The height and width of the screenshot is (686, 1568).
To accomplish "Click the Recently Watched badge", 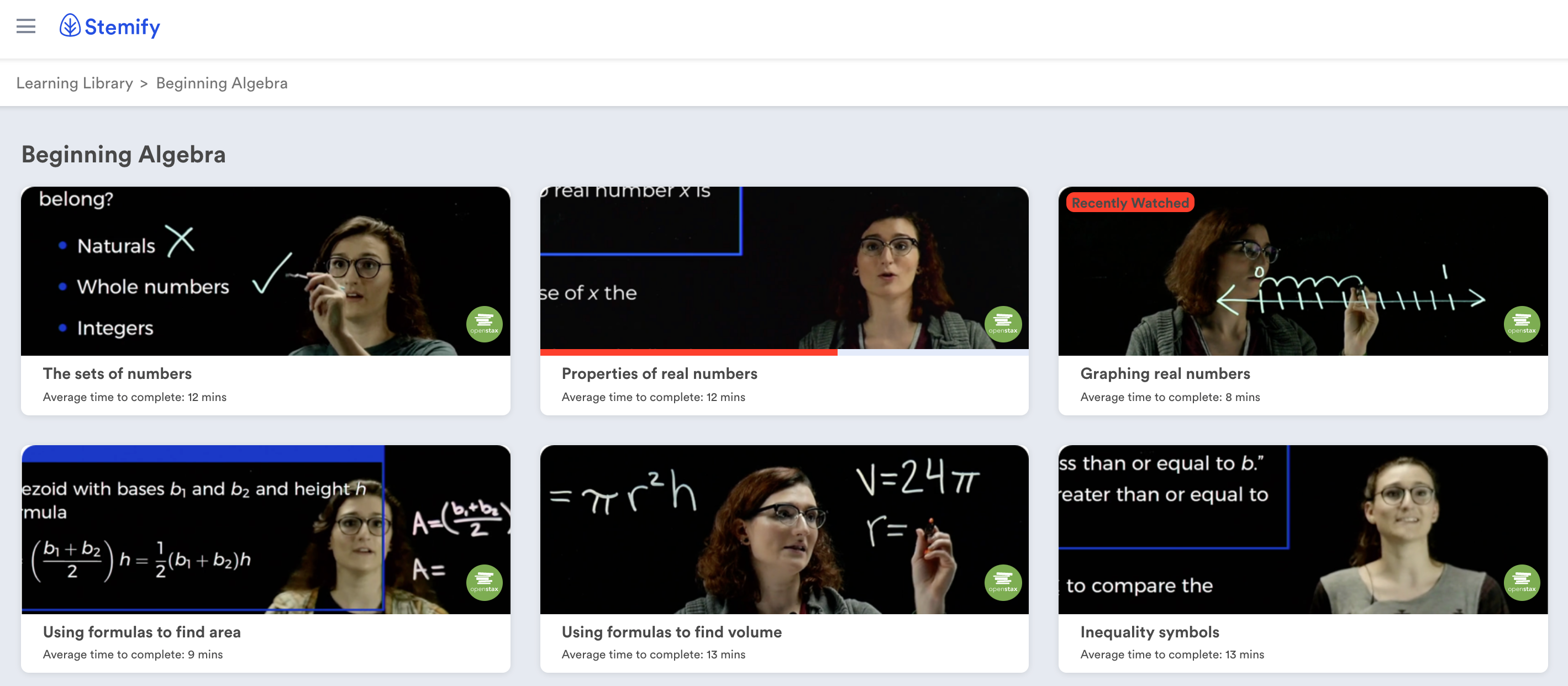I will [1130, 203].
